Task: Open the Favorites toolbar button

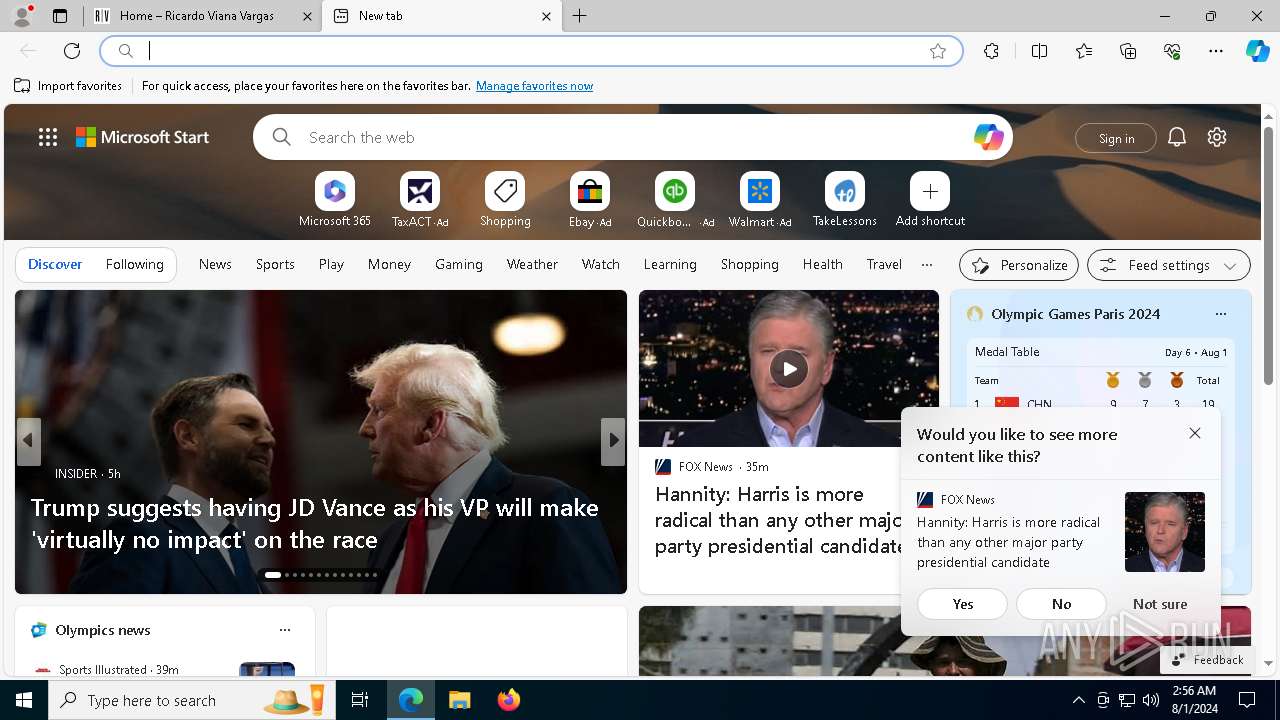Action: (1084, 51)
